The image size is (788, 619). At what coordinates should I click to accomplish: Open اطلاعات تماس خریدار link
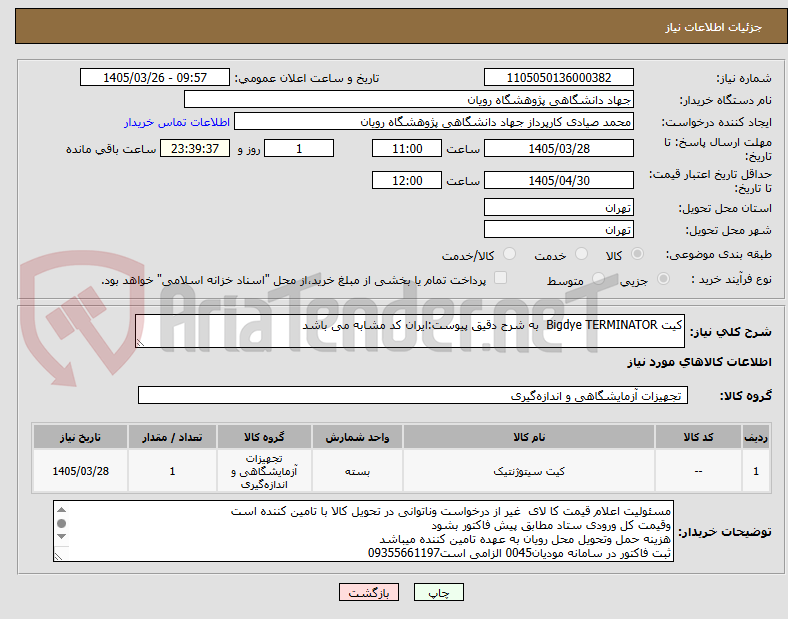point(177,122)
